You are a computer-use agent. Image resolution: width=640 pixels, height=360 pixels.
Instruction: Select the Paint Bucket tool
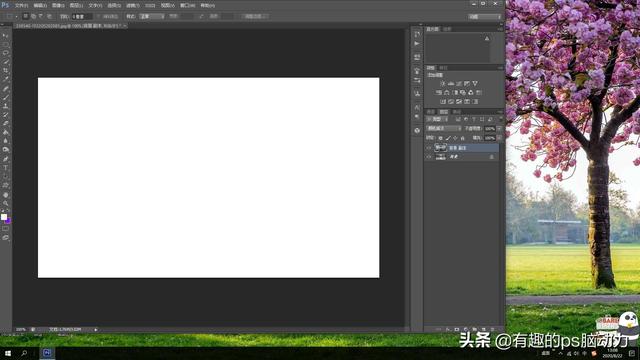tap(5, 132)
